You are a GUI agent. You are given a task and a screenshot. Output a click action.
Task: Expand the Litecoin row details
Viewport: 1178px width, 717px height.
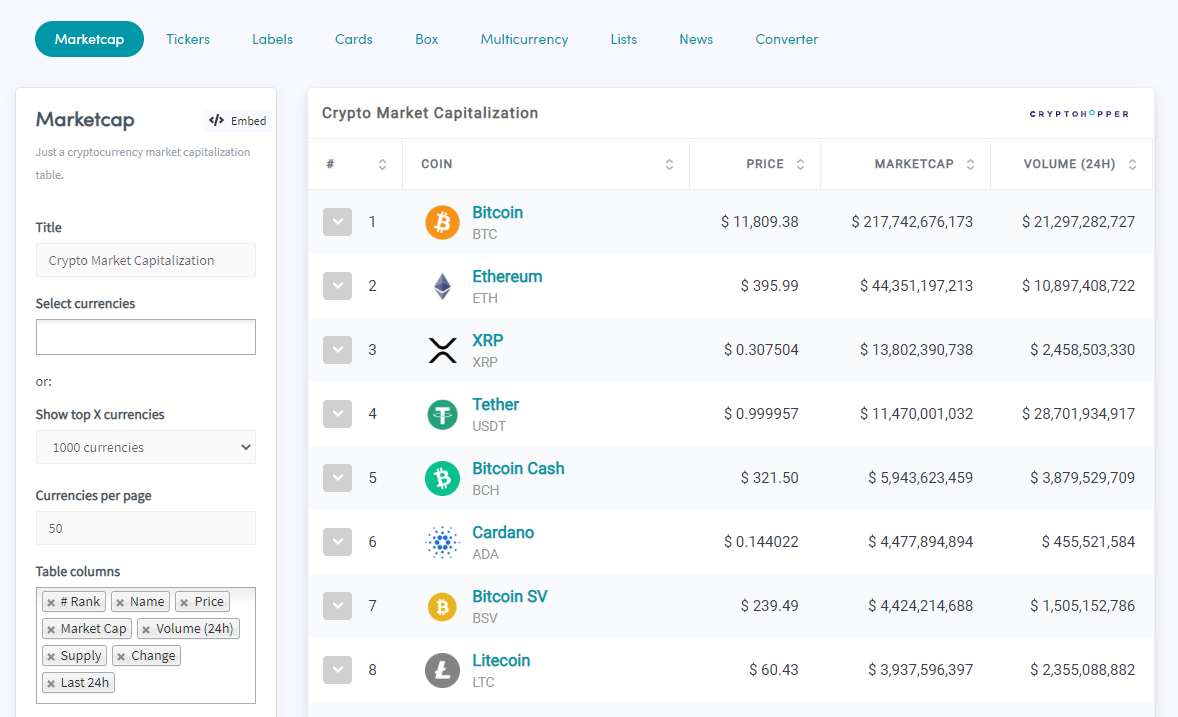click(x=337, y=670)
